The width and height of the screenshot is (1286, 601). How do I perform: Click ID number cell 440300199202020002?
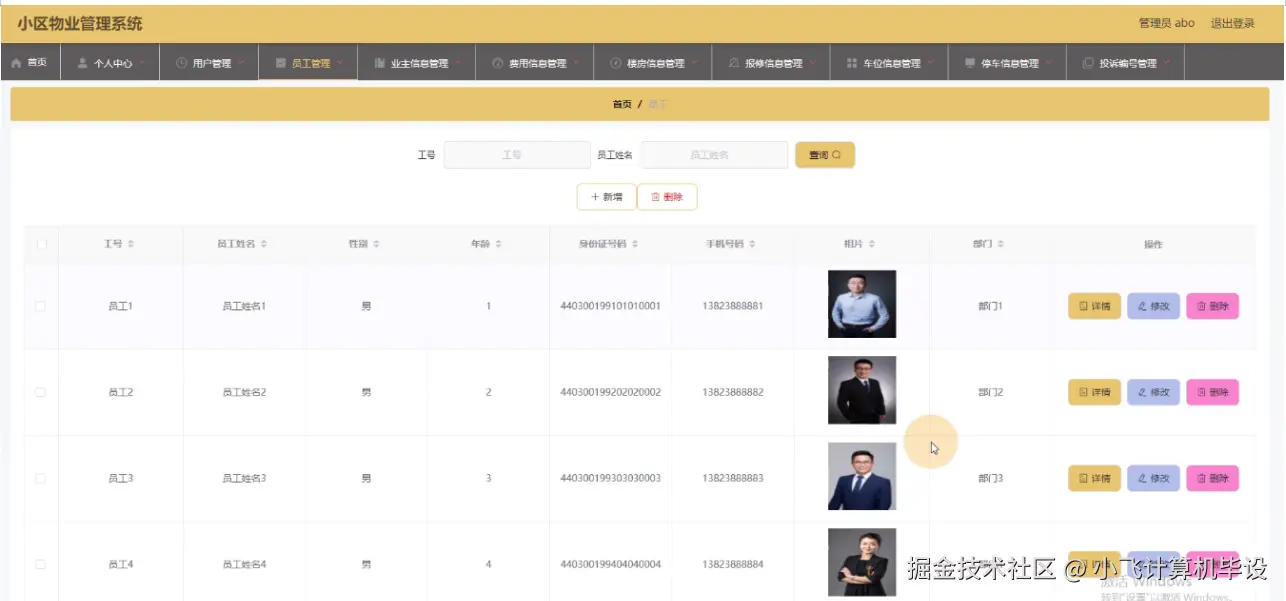click(x=610, y=392)
